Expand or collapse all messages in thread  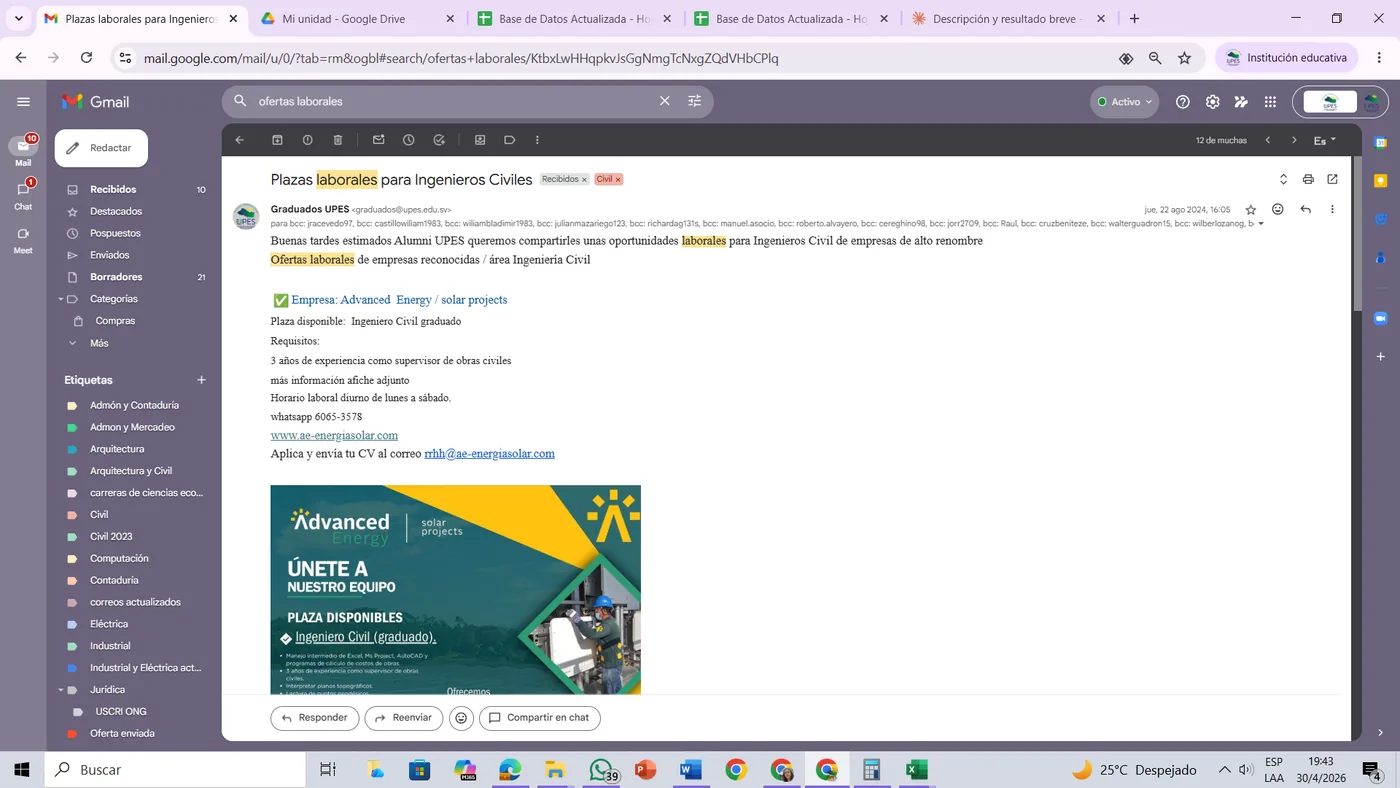tap(1283, 179)
